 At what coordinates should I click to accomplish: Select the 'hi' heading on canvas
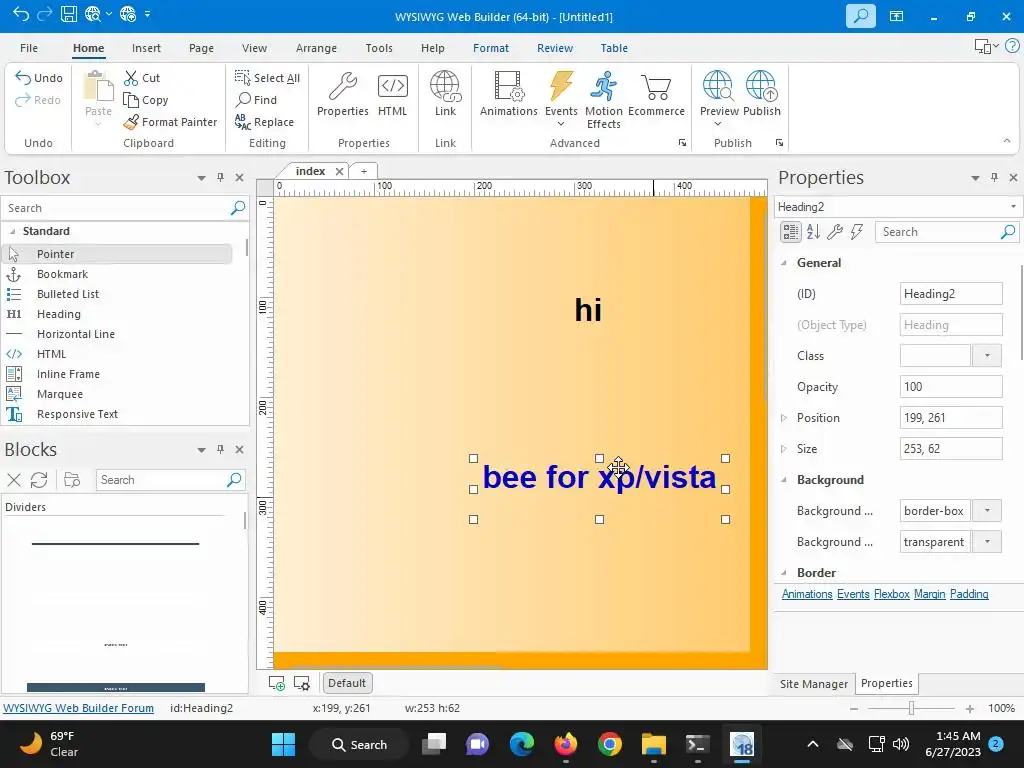pyautogui.click(x=588, y=310)
